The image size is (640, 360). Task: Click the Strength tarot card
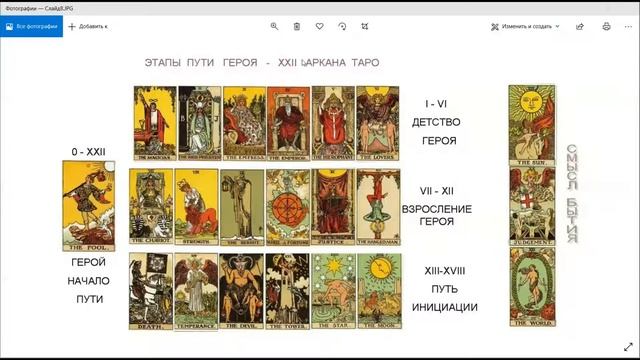(x=196, y=207)
